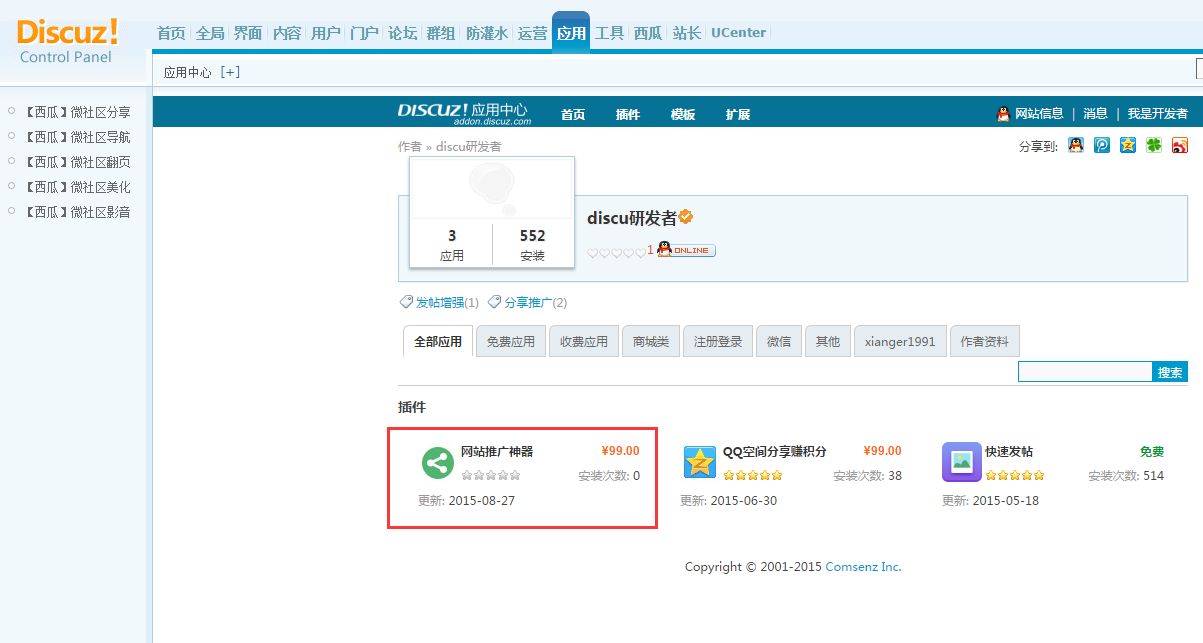Click the 作者 breadcrumb link
This screenshot has height=643, width=1203.
click(x=410, y=146)
